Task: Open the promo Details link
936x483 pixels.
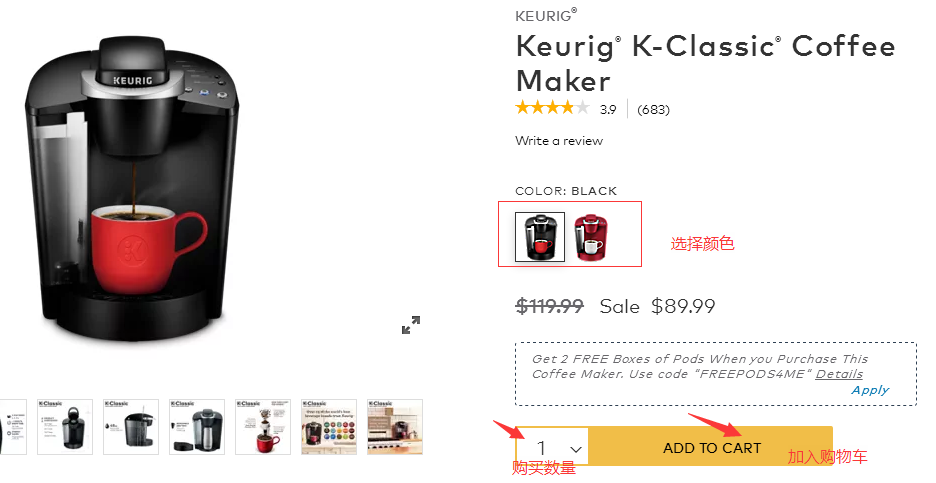Action: point(839,374)
